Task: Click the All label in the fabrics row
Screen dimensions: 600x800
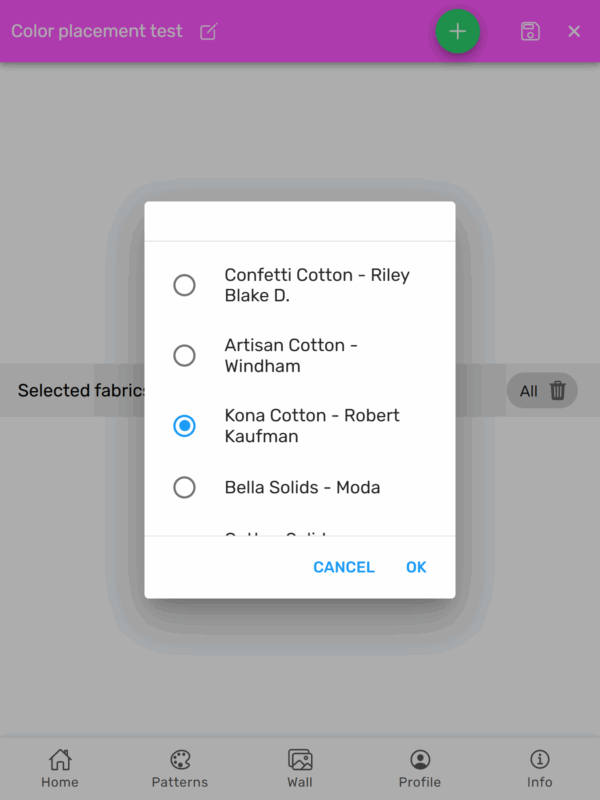Action: coord(528,391)
